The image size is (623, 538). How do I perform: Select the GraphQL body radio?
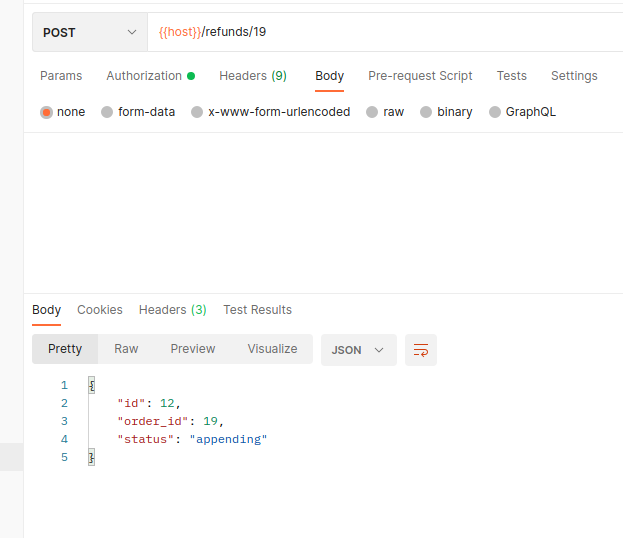coord(495,112)
